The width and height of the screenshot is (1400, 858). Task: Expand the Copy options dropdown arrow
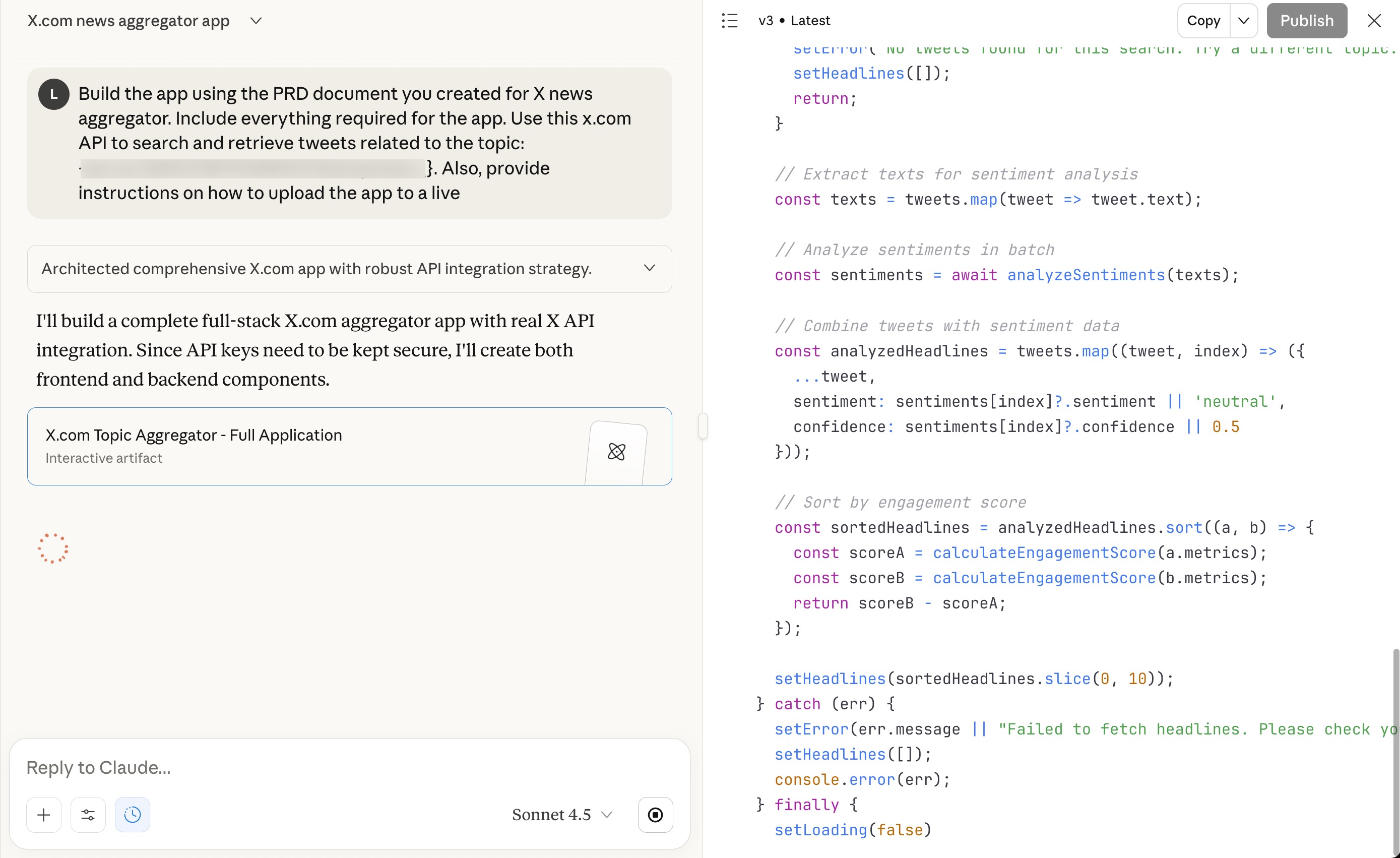(1243, 21)
